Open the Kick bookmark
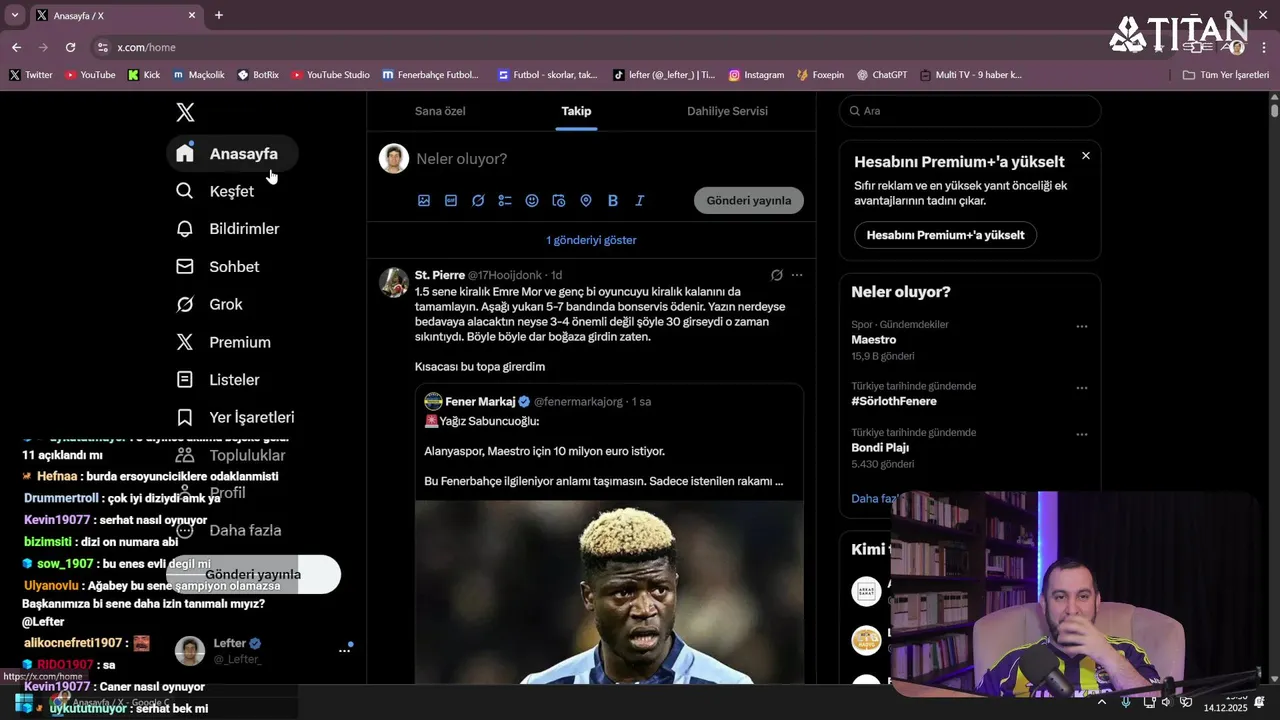 pos(144,75)
